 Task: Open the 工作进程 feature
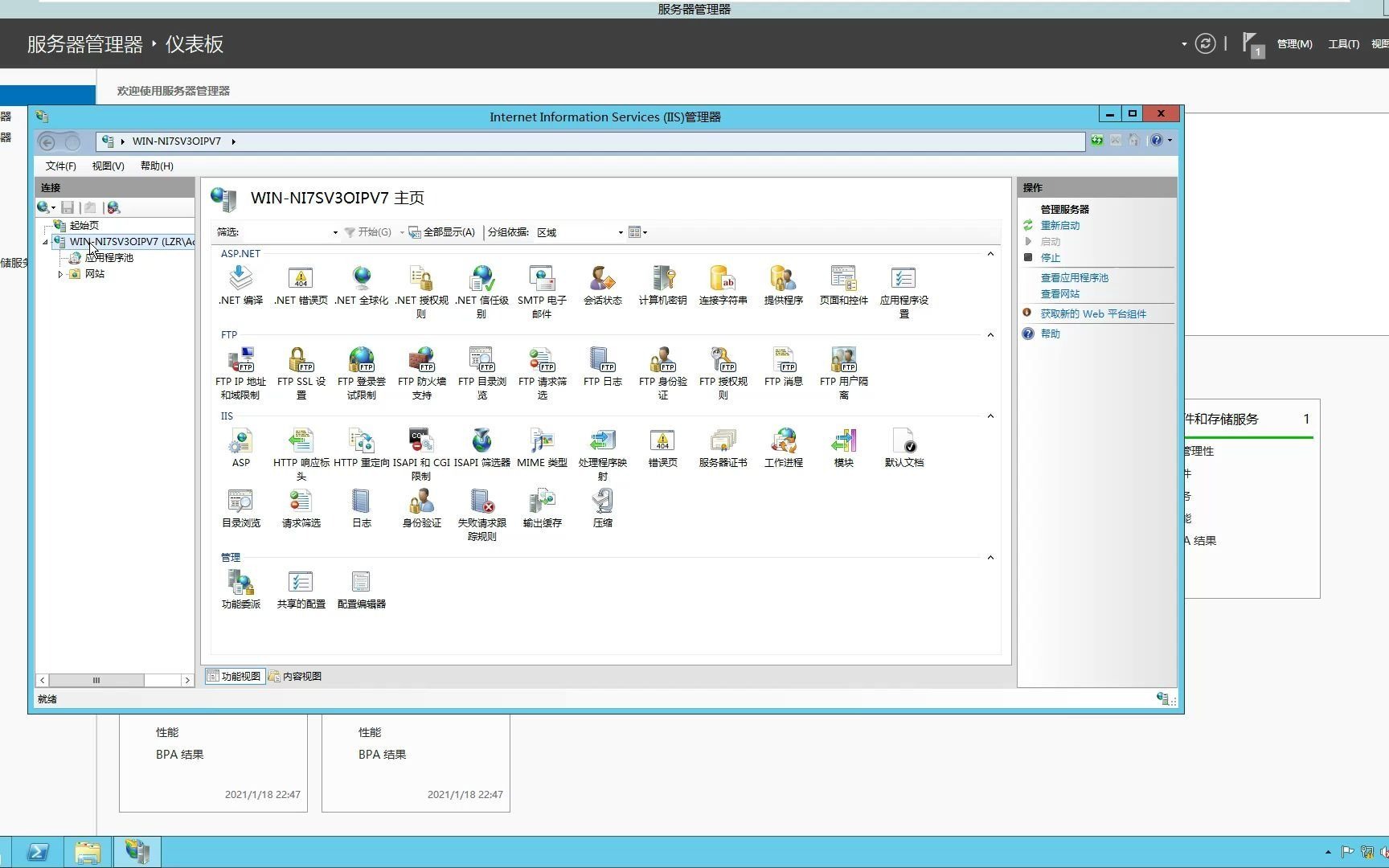pyautogui.click(x=783, y=448)
